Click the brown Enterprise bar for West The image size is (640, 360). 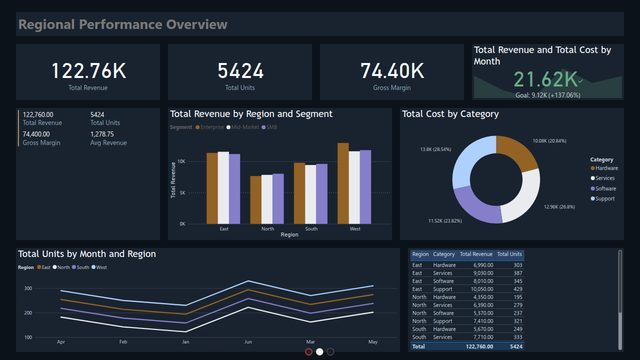343,183
